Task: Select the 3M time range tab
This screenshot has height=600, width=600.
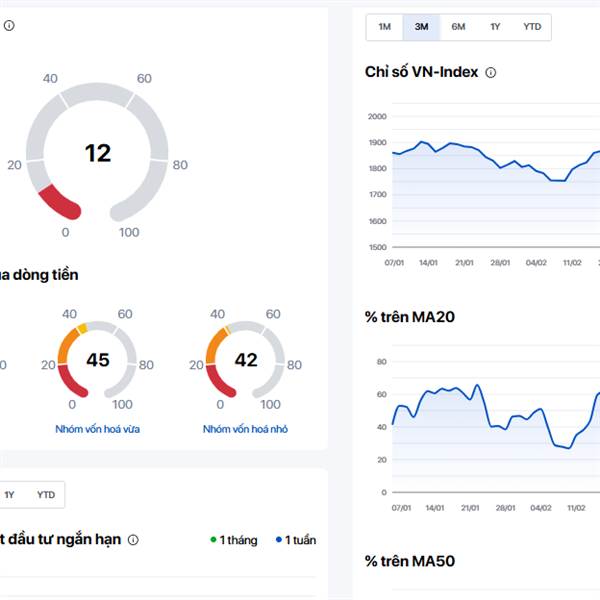Action: click(x=421, y=27)
